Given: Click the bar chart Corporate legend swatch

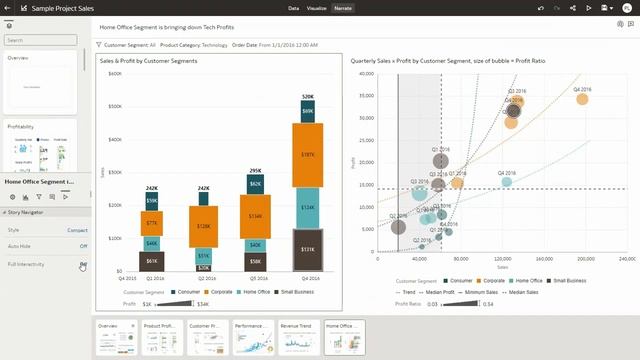Looking at the screenshot, I should click(206, 292).
